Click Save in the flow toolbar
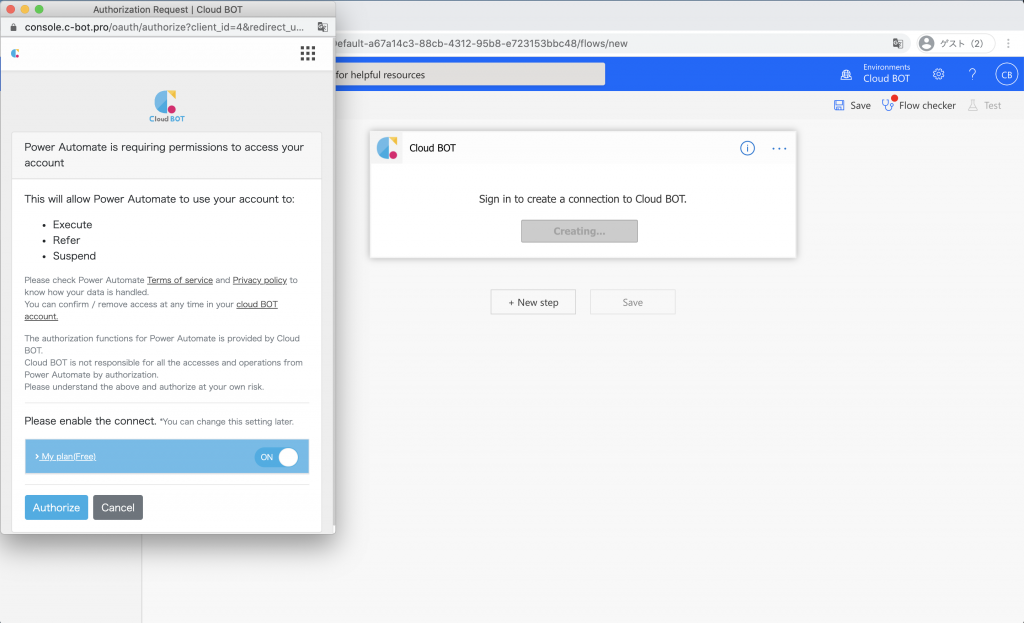1024x623 pixels. [852, 105]
